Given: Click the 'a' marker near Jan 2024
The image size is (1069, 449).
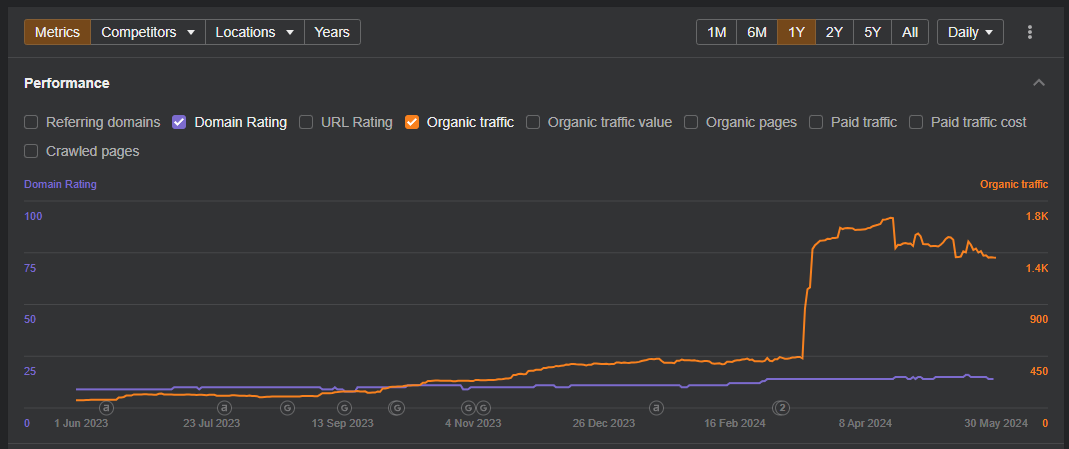Looking at the screenshot, I should 656,407.
